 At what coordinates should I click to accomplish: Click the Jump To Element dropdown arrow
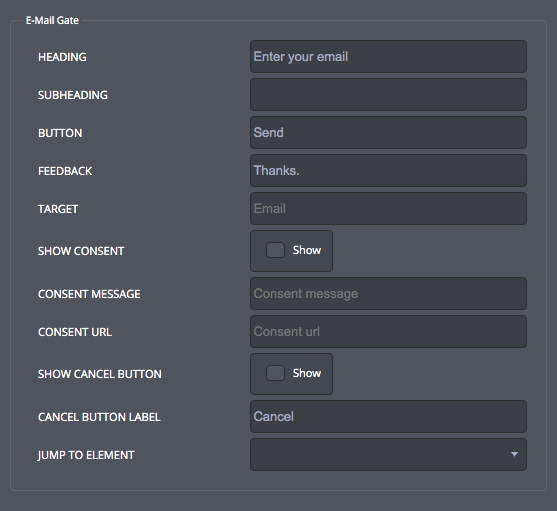pyautogui.click(x=514, y=454)
